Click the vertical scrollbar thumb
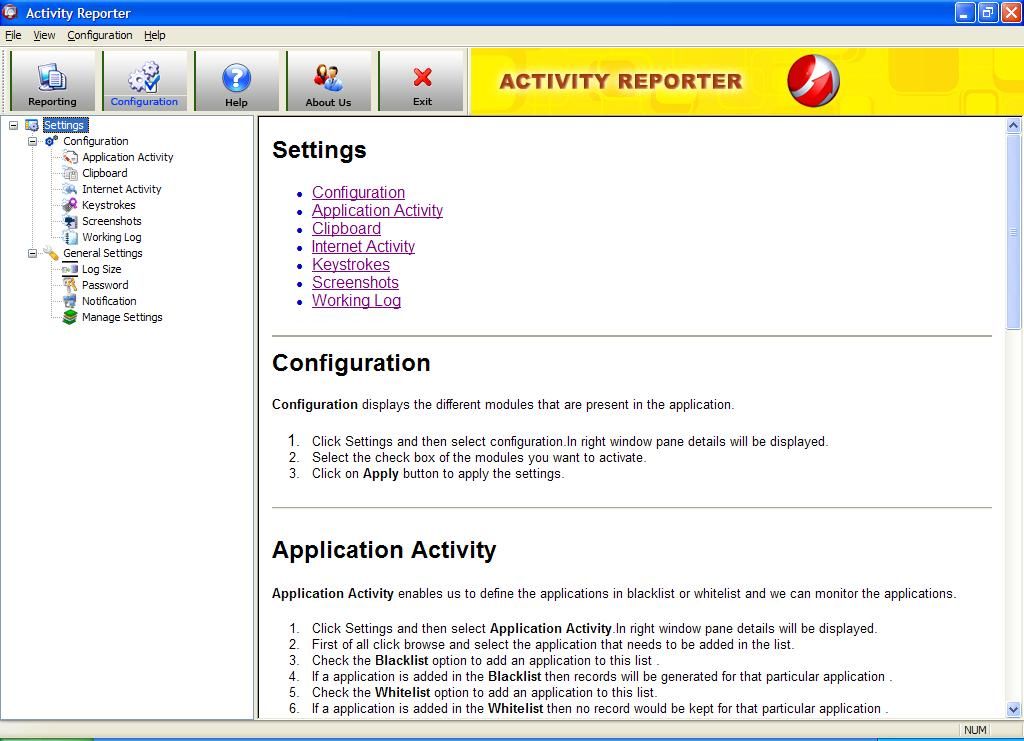Image resolution: width=1024 pixels, height=741 pixels. [x=1014, y=232]
